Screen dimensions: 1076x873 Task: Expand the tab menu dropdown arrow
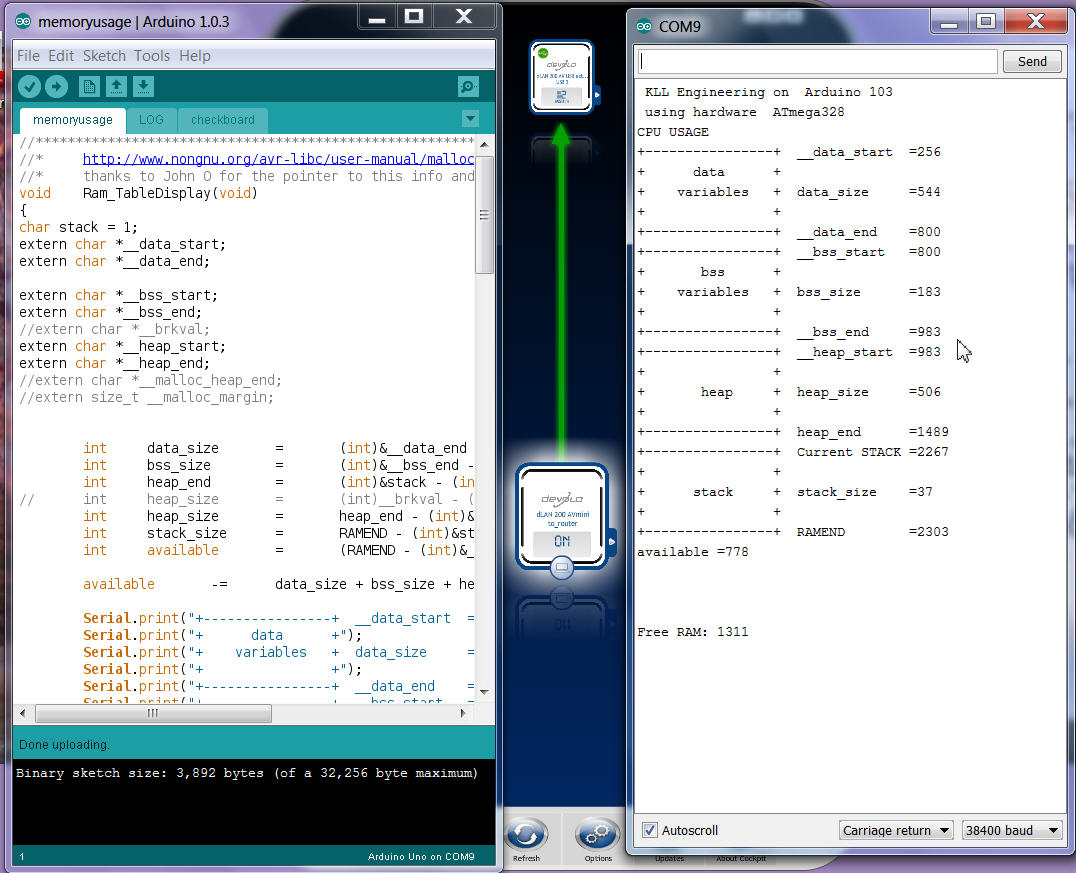(470, 119)
